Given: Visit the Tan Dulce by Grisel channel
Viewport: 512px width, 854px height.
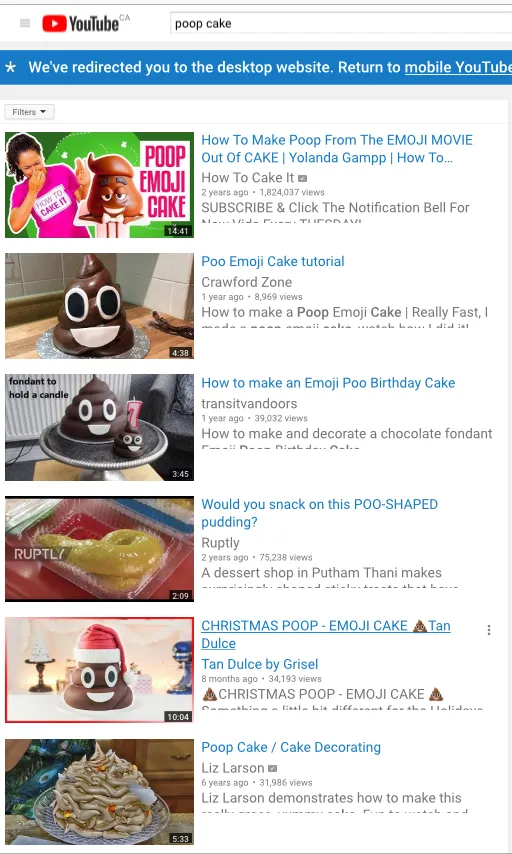Looking at the screenshot, I should [x=260, y=664].
